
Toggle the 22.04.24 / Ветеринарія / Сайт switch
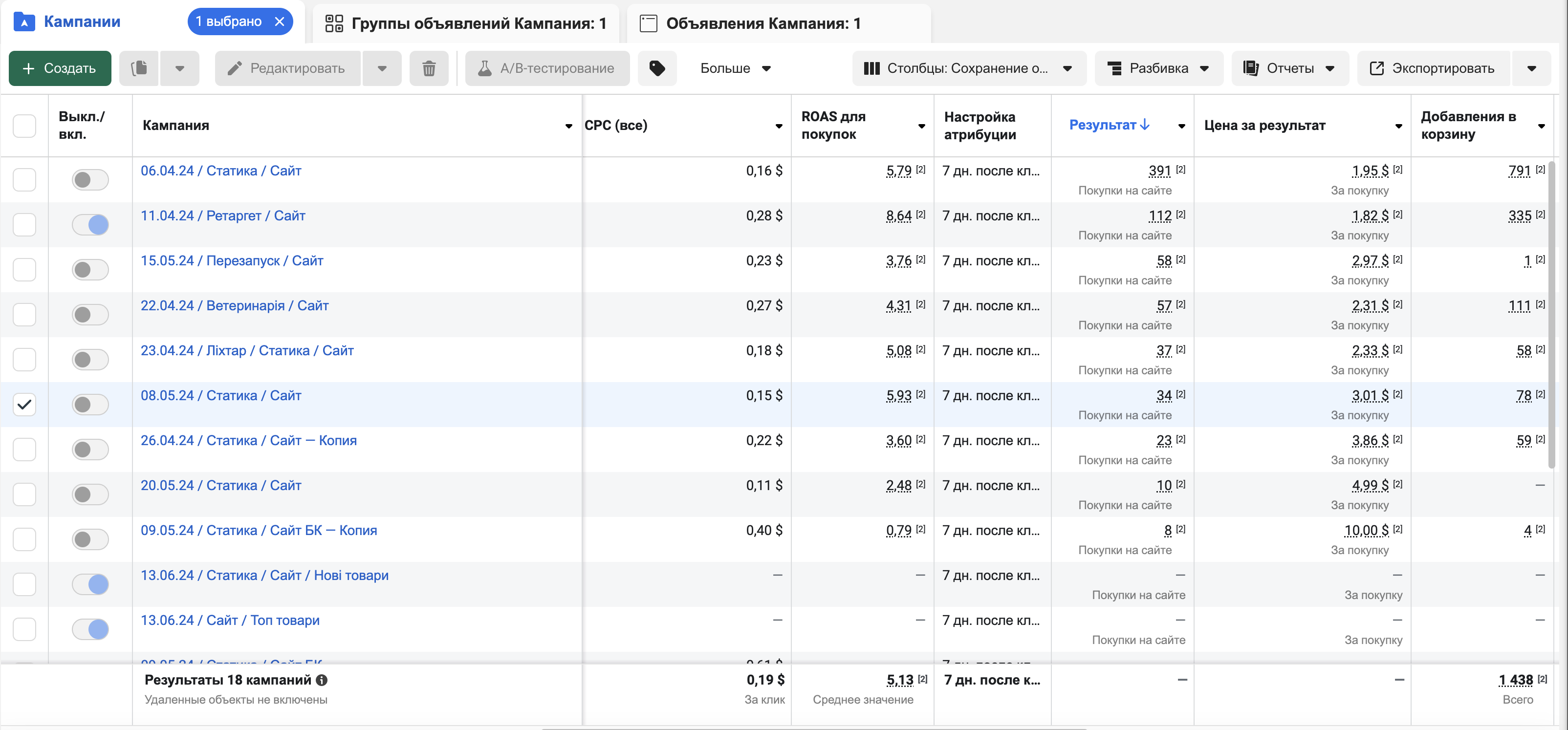click(x=90, y=315)
